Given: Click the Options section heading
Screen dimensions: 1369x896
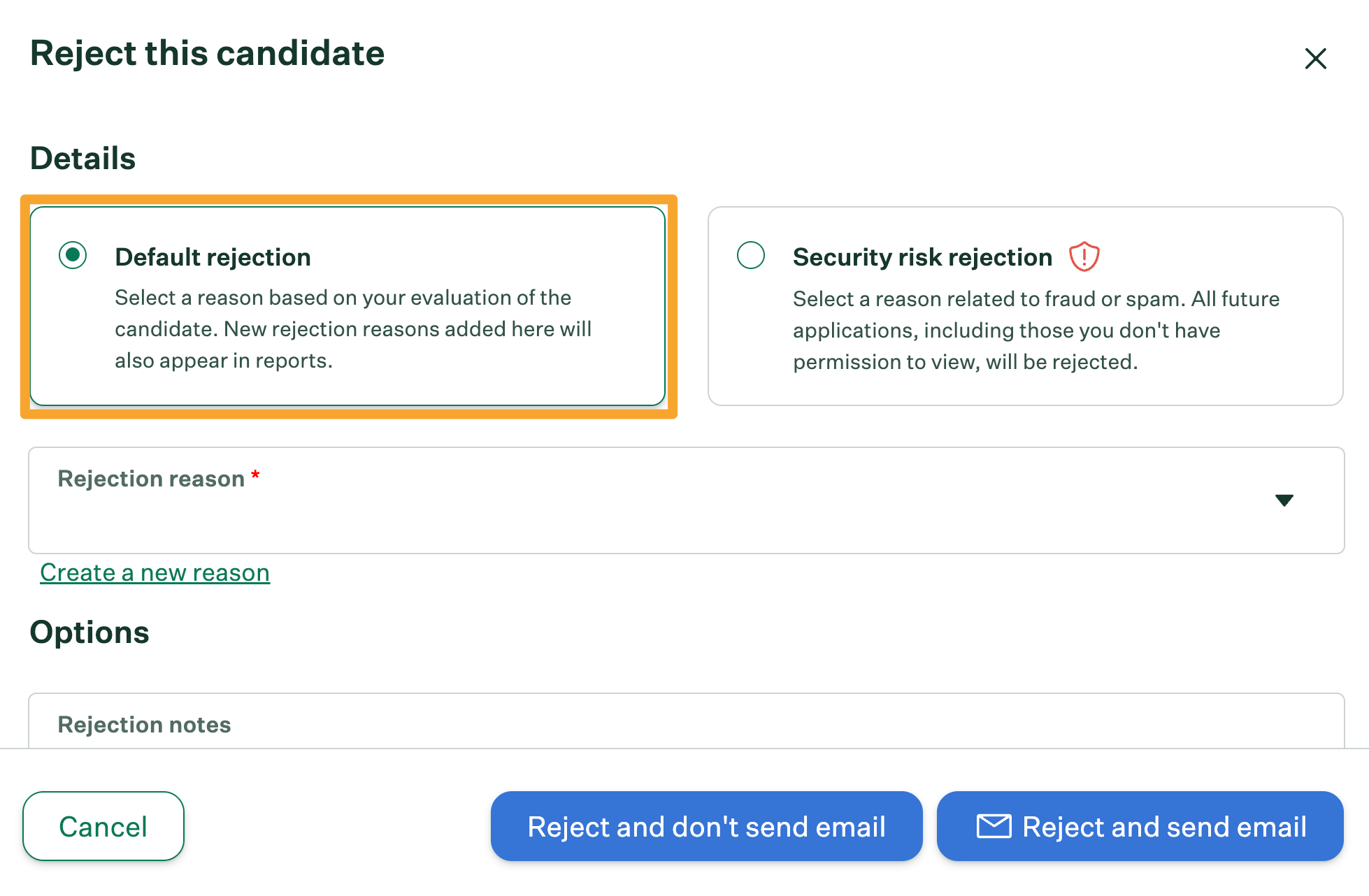Looking at the screenshot, I should [89, 632].
